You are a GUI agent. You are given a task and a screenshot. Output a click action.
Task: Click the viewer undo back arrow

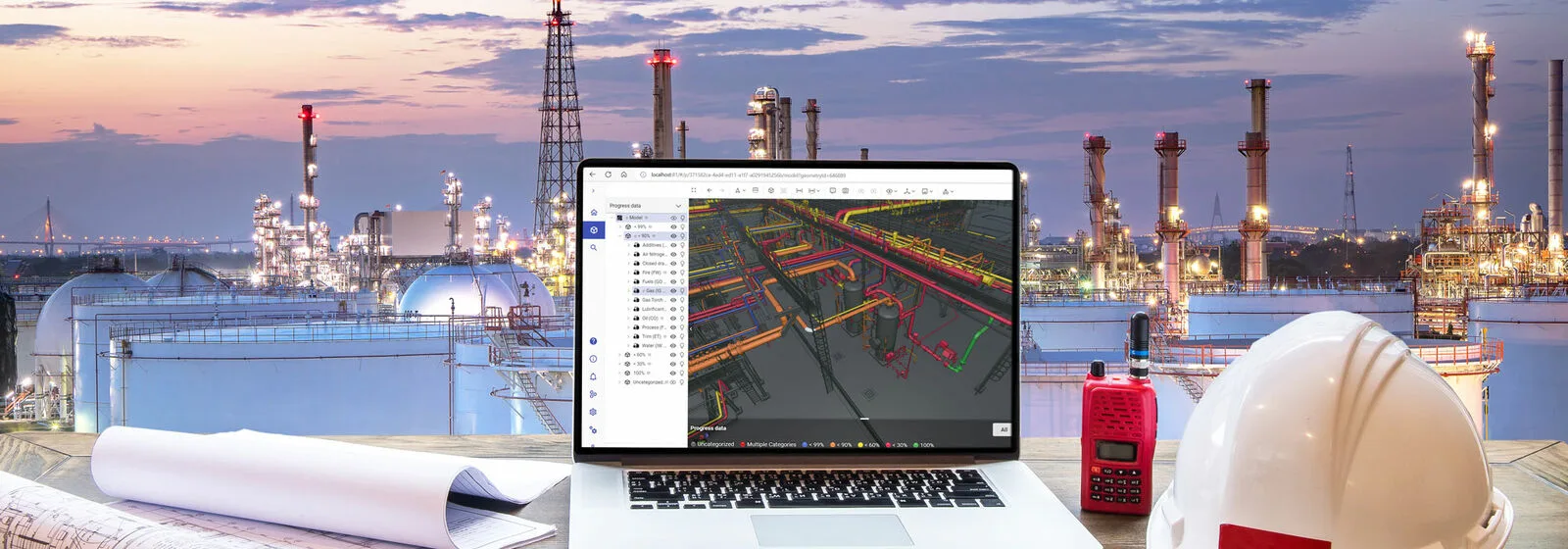[710, 190]
